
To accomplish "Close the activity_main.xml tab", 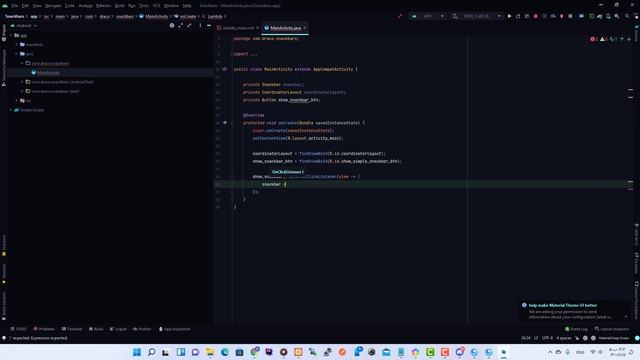I will (x=258, y=28).
